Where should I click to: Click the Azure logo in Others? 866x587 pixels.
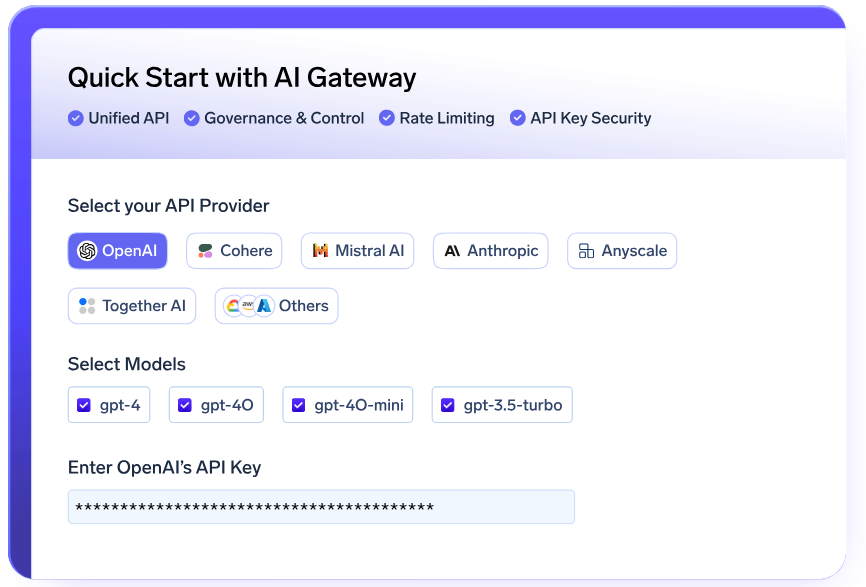[x=265, y=306]
